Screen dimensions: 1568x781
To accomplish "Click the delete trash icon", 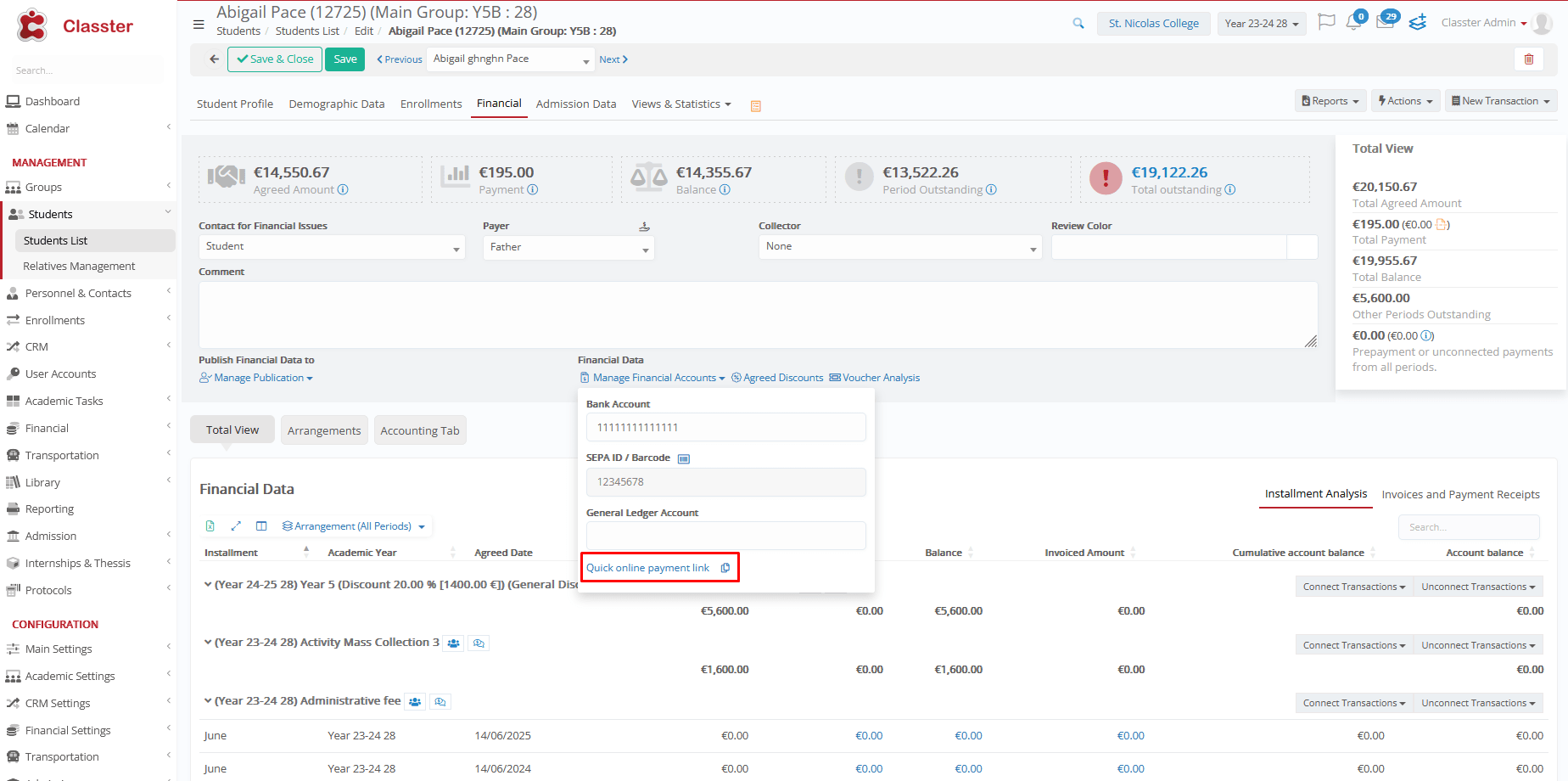I will click(1528, 59).
